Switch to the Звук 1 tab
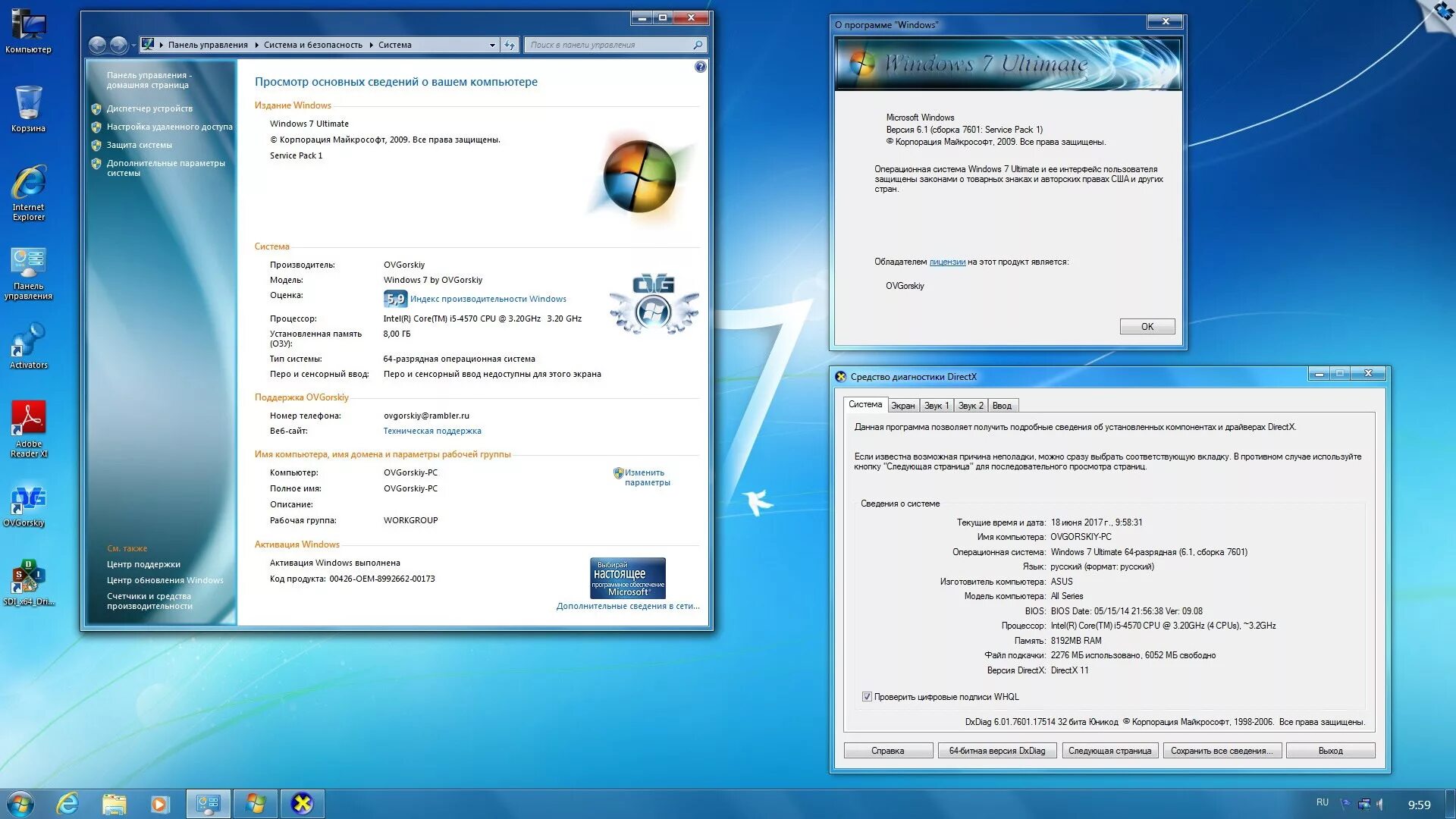The width and height of the screenshot is (1456, 819). tap(937, 406)
